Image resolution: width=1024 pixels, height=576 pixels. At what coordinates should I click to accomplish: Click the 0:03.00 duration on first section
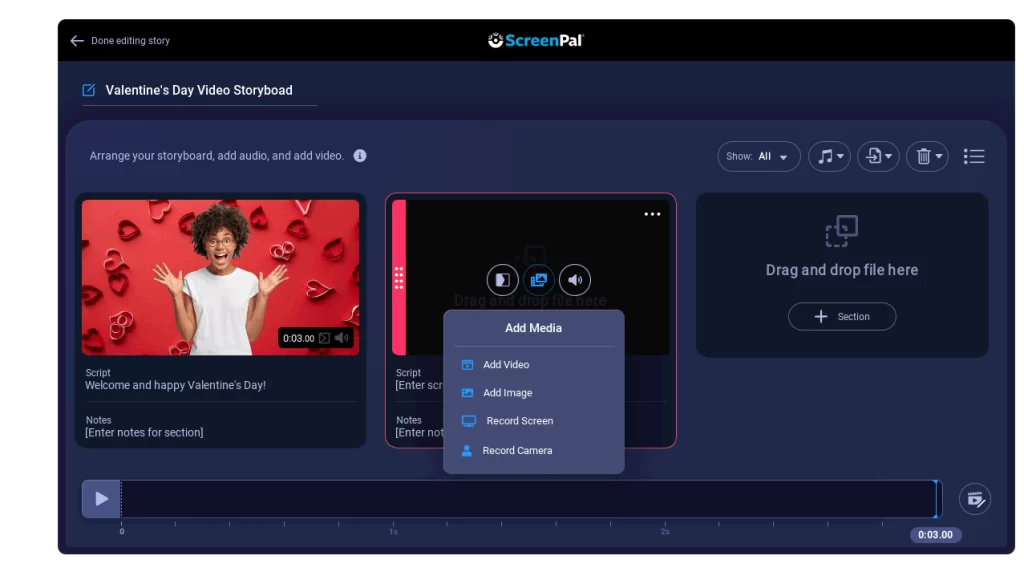point(298,338)
